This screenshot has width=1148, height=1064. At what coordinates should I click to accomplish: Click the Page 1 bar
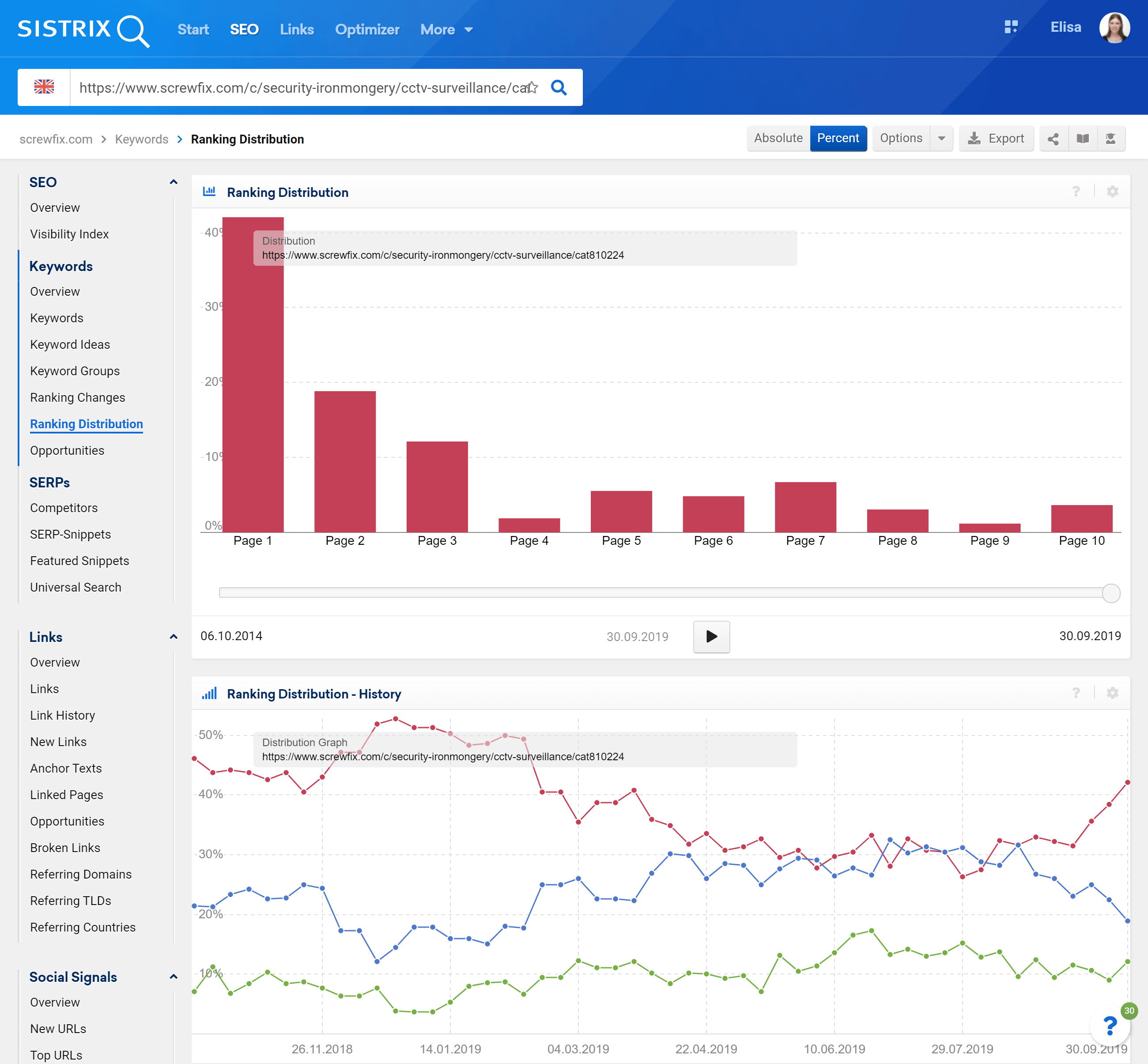(x=253, y=375)
